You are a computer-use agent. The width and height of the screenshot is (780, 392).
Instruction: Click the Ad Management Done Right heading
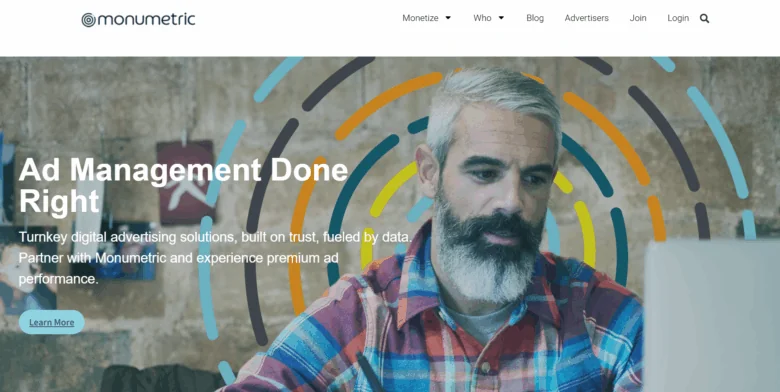coord(184,186)
